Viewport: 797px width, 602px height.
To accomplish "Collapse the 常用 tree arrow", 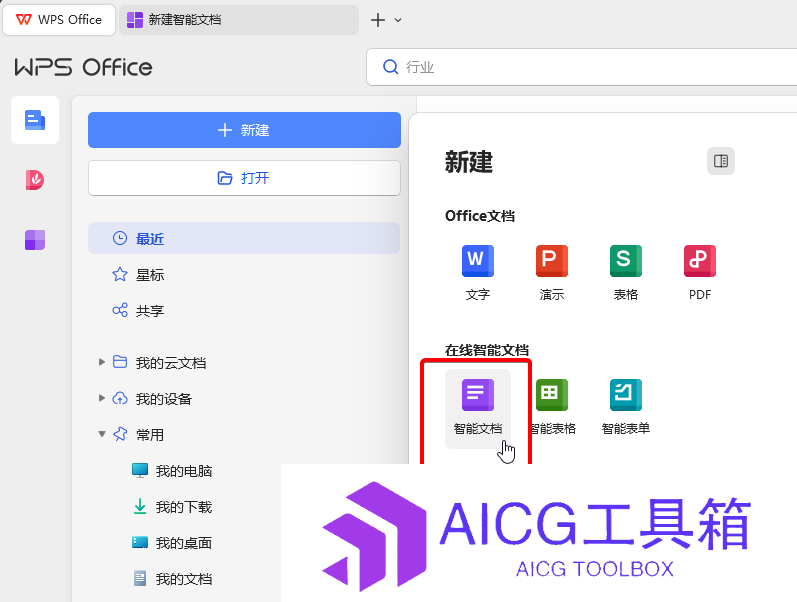I will [x=102, y=434].
